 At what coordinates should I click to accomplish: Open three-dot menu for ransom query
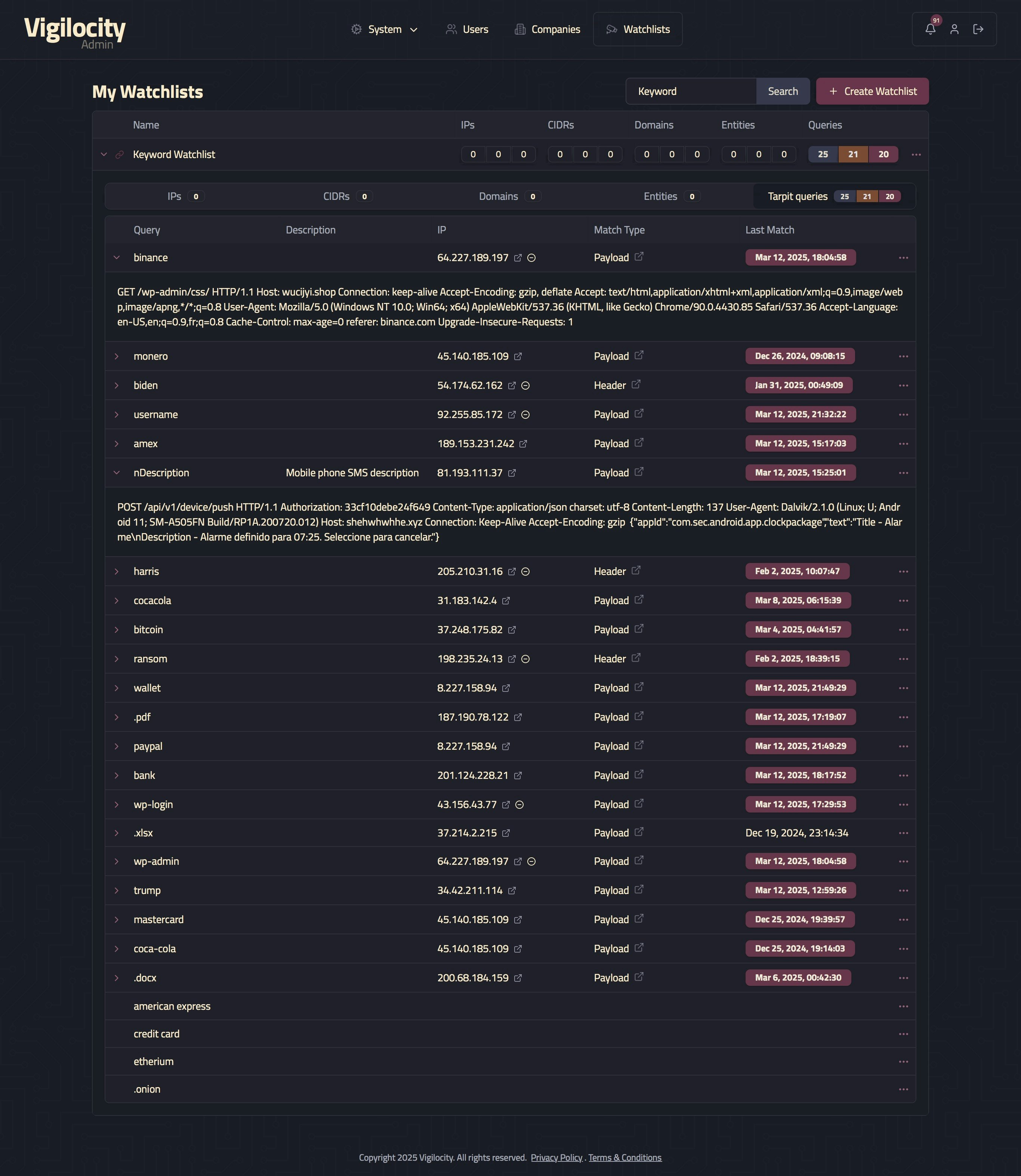[903, 659]
